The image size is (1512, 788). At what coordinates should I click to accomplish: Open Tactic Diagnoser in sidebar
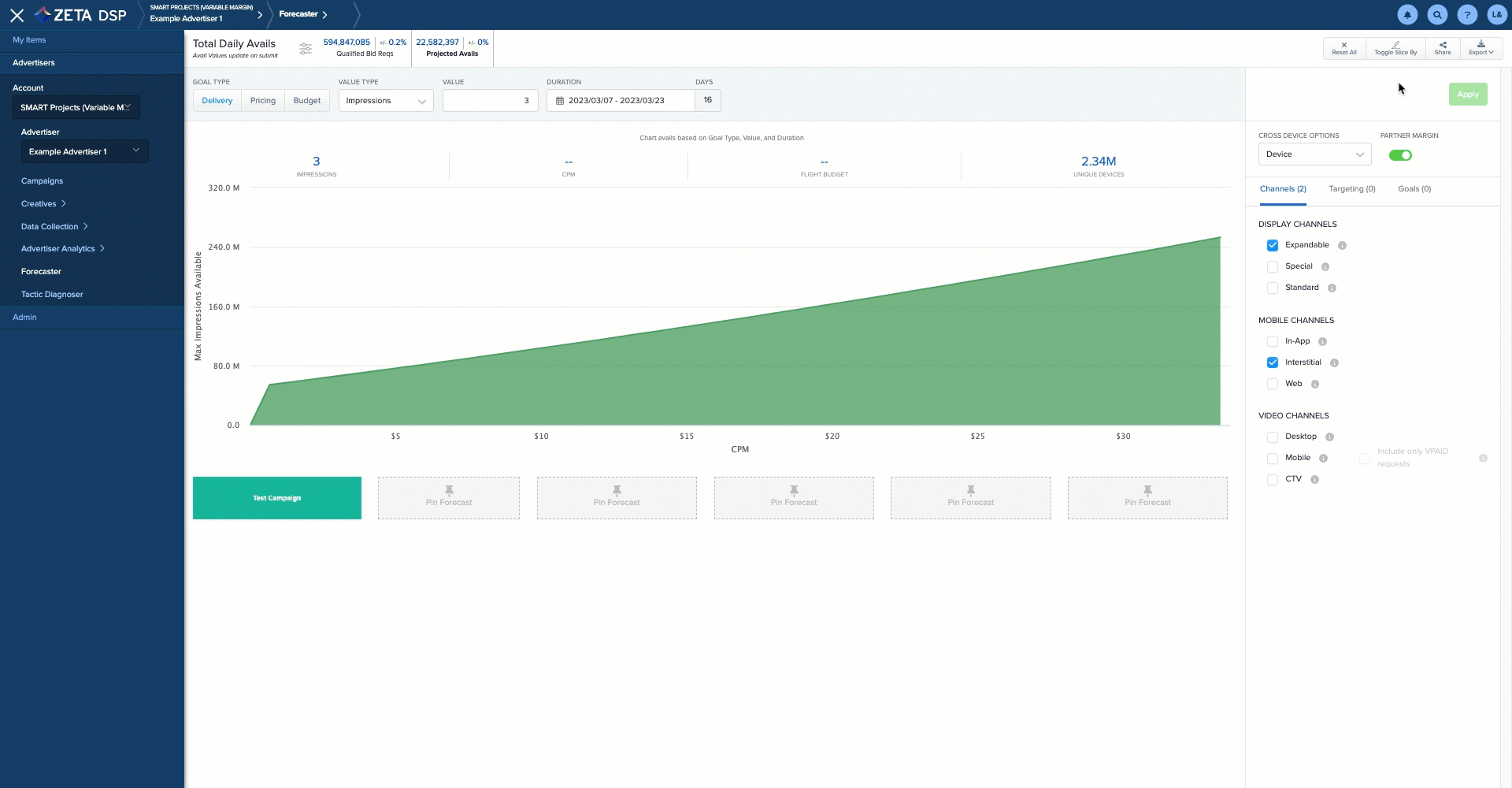click(x=52, y=295)
